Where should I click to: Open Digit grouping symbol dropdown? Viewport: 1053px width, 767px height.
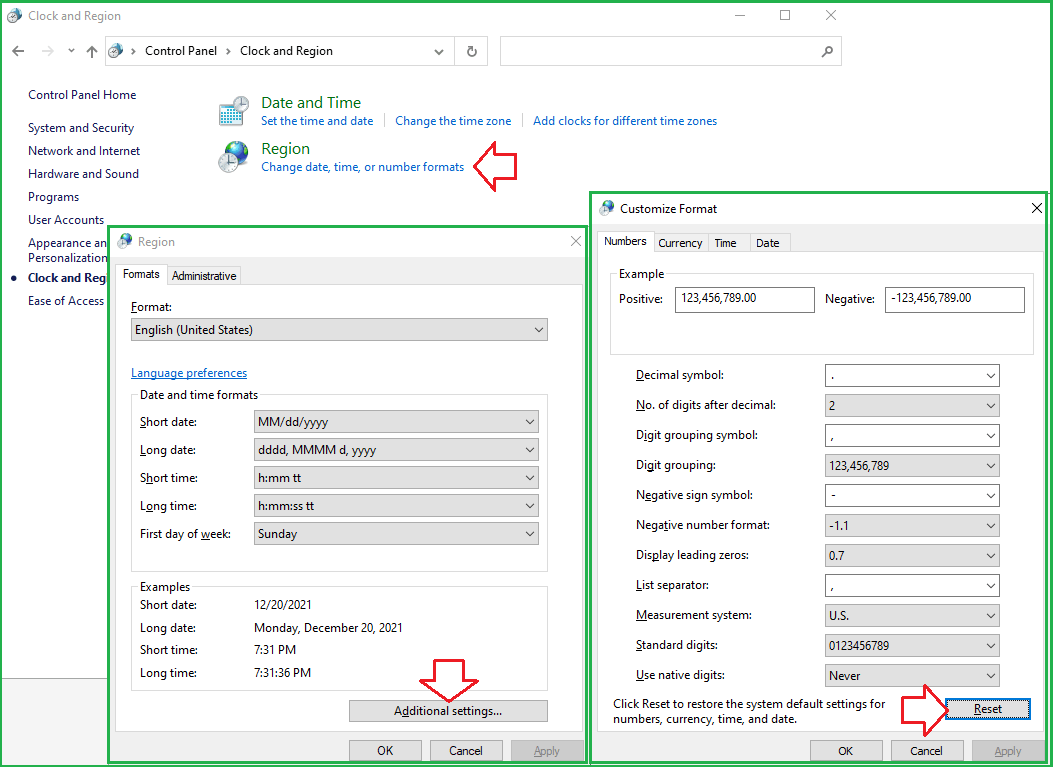[x=912, y=436]
